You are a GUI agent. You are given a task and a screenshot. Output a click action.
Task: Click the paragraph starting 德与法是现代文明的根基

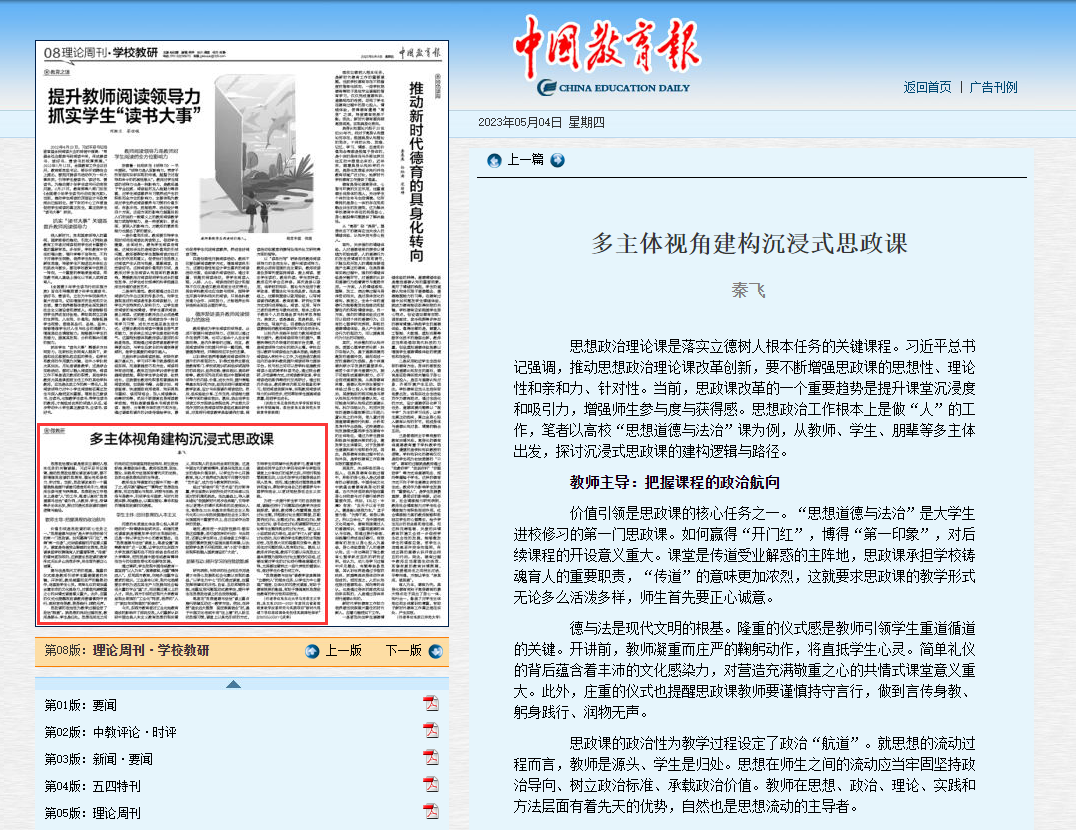[745, 670]
